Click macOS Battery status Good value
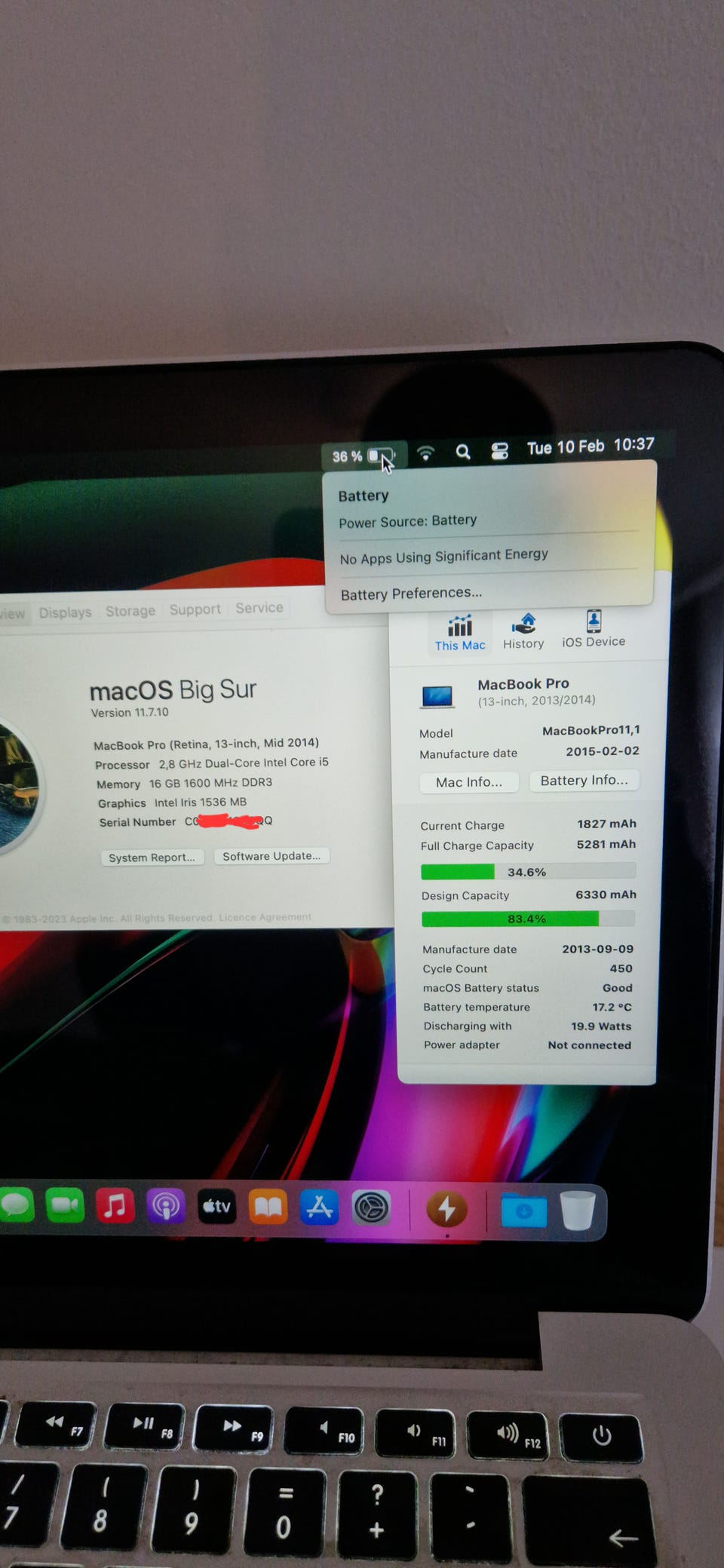This screenshot has width=724, height=1568. [618, 987]
